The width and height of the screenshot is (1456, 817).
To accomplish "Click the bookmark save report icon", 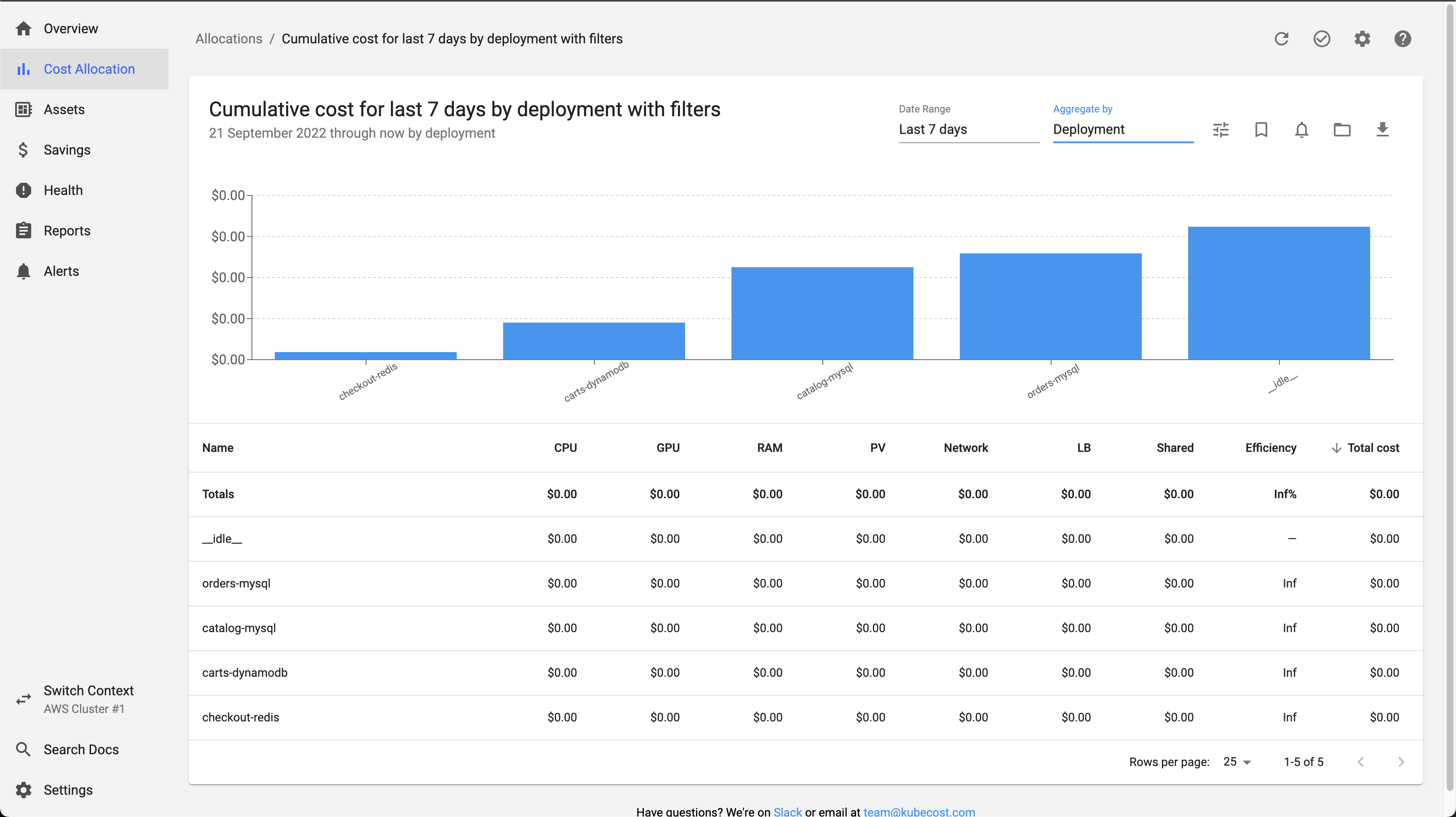I will click(x=1261, y=130).
